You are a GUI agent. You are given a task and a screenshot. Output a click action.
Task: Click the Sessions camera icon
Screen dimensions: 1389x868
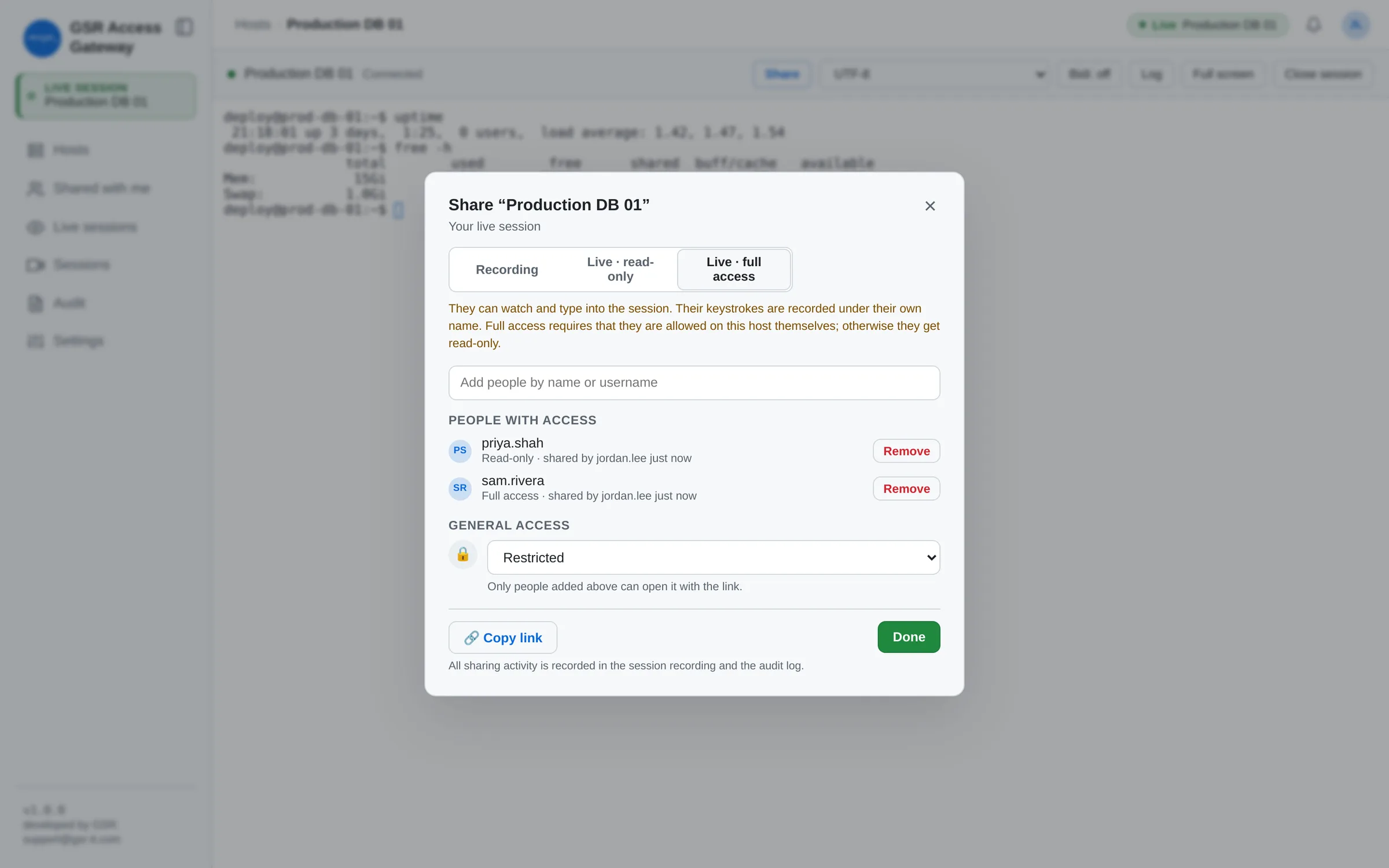35,265
